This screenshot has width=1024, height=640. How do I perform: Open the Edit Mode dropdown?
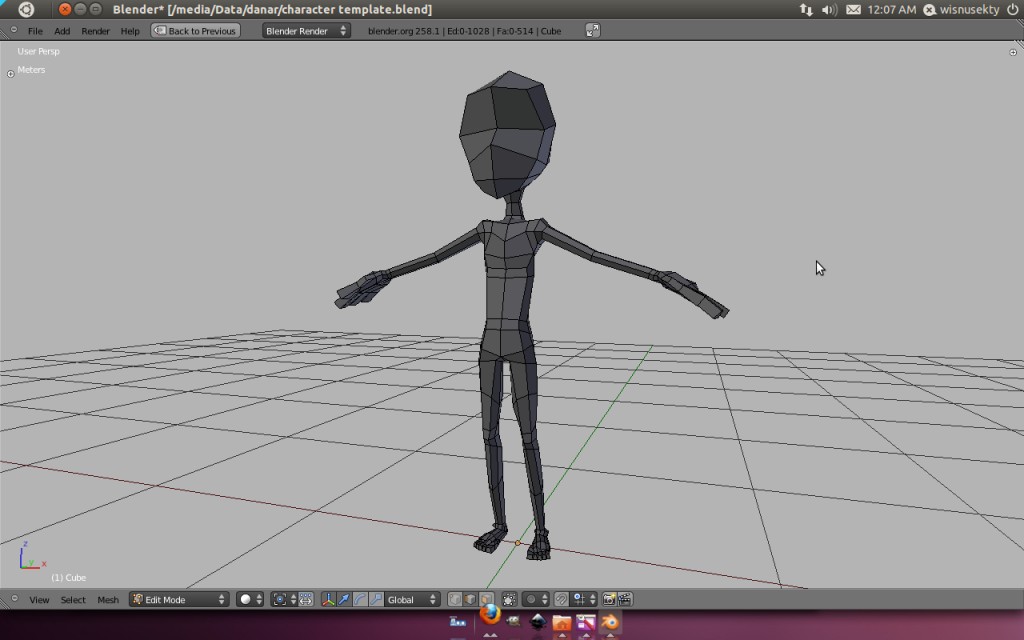pyautogui.click(x=178, y=599)
